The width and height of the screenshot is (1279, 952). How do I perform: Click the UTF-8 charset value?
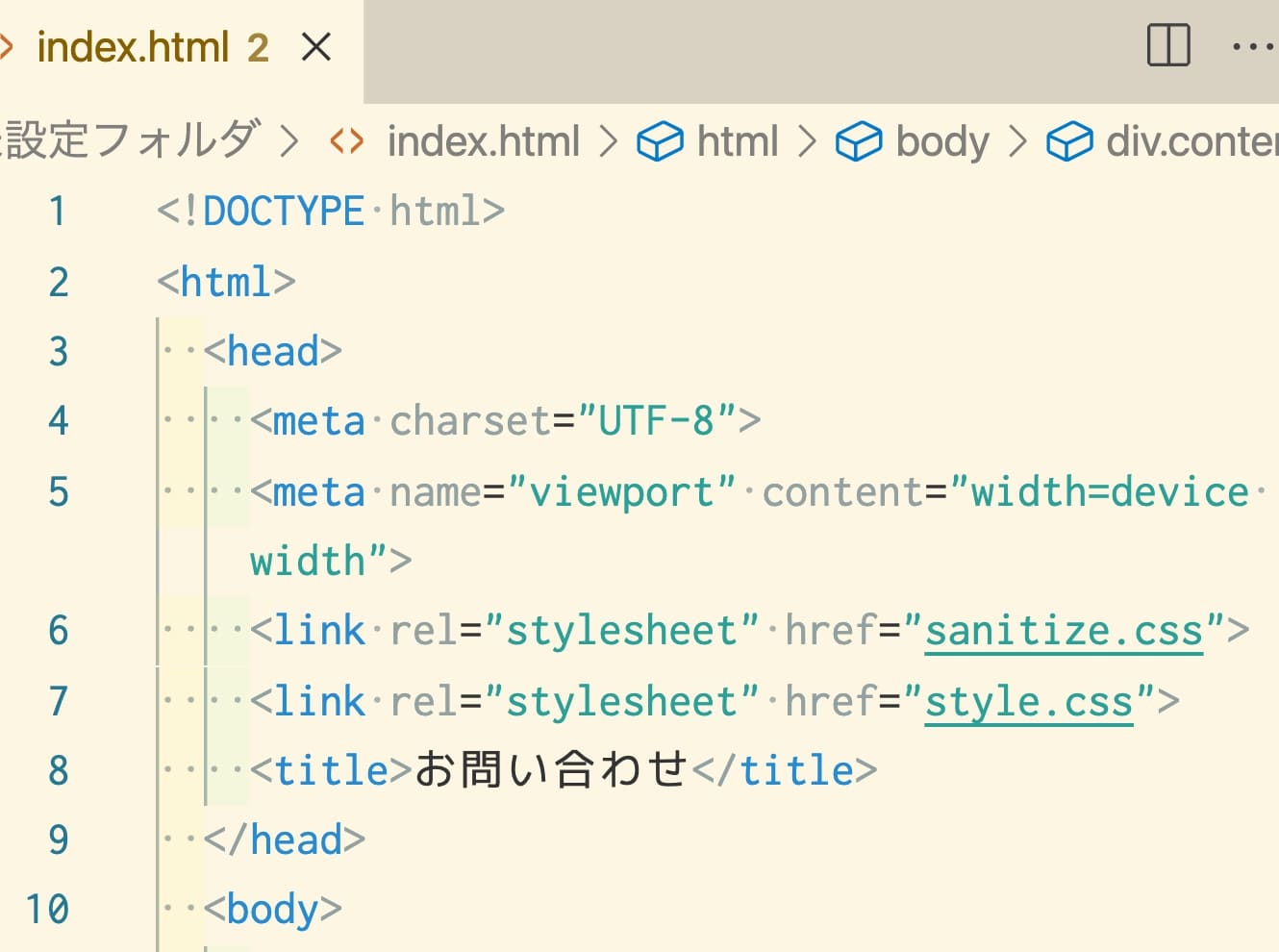657,420
